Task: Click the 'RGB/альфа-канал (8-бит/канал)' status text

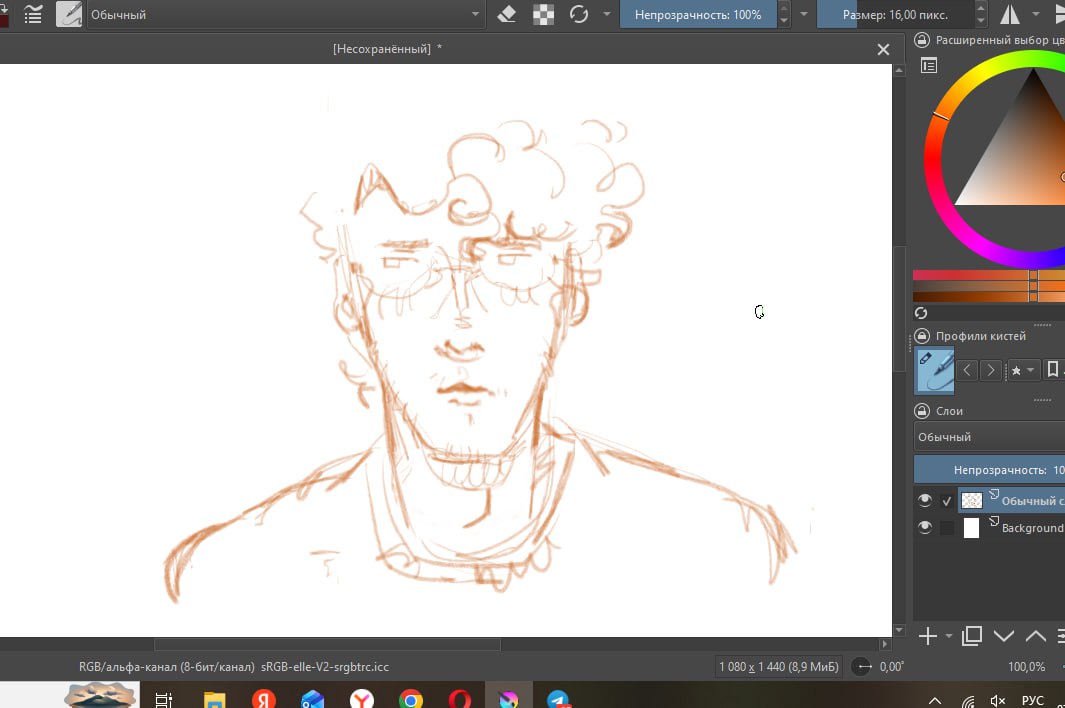Action: (x=166, y=667)
